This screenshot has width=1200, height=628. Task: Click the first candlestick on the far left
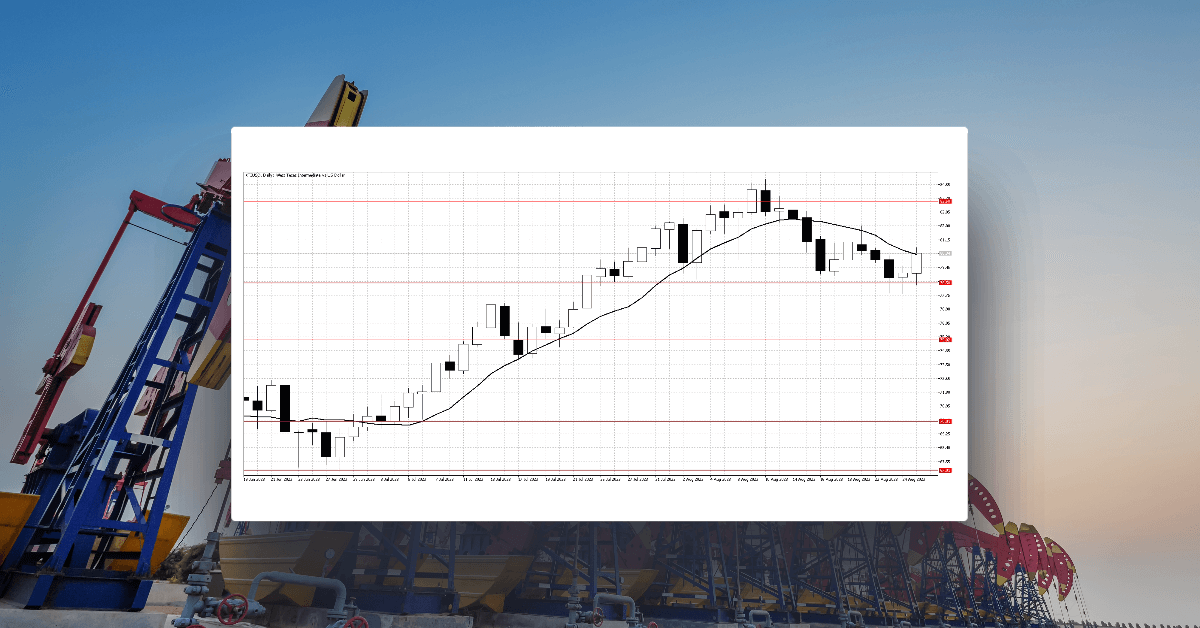(245, 400)
